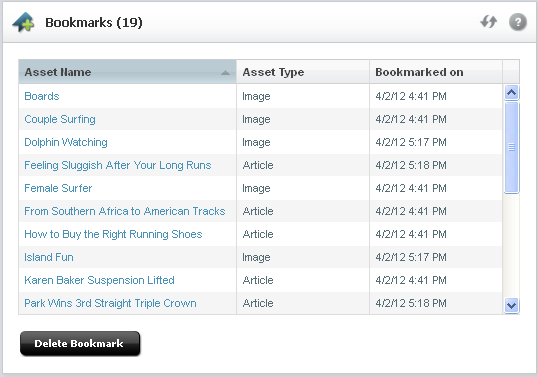Image resolution: width=538 pixels, height=377 pixels.
Task: Open the Island Fun bookmark
Action: tap(49, 257)
